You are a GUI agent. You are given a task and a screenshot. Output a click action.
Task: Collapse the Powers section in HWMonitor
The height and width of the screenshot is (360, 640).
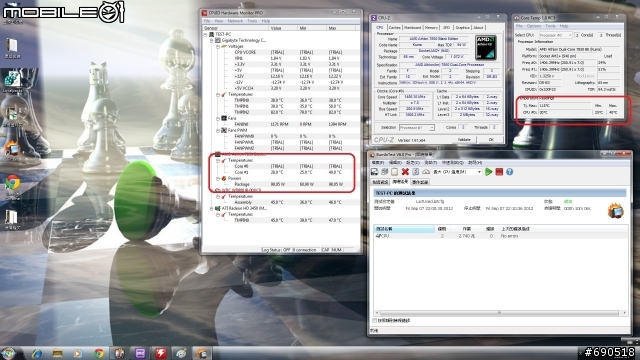pos(218,178)
